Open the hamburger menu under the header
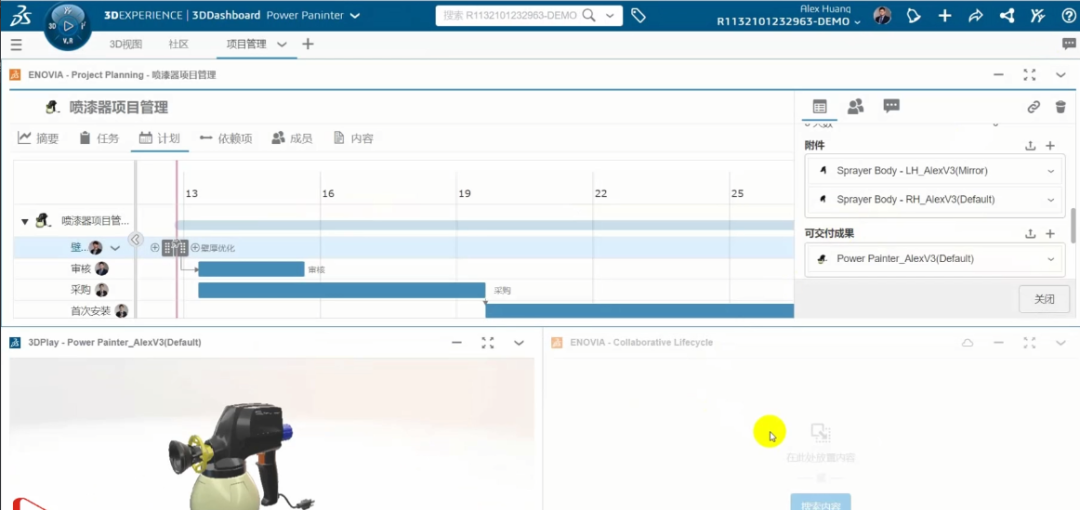Screen dimensions: 1080x510 (x=17, y=45)
